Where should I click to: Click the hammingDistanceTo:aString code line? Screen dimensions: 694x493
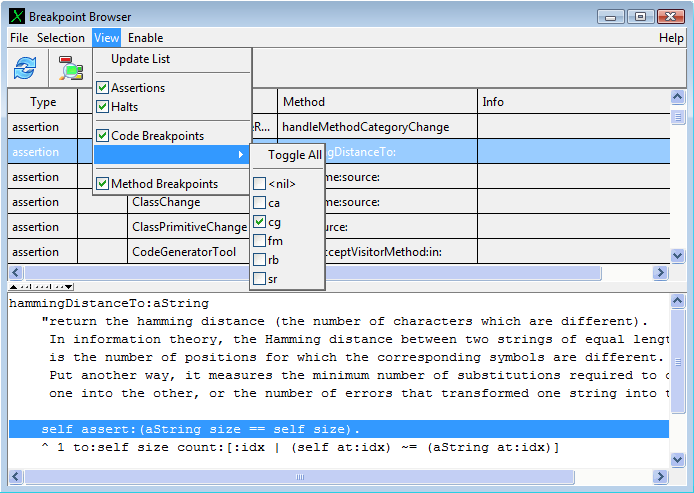(x=109, y=303)
